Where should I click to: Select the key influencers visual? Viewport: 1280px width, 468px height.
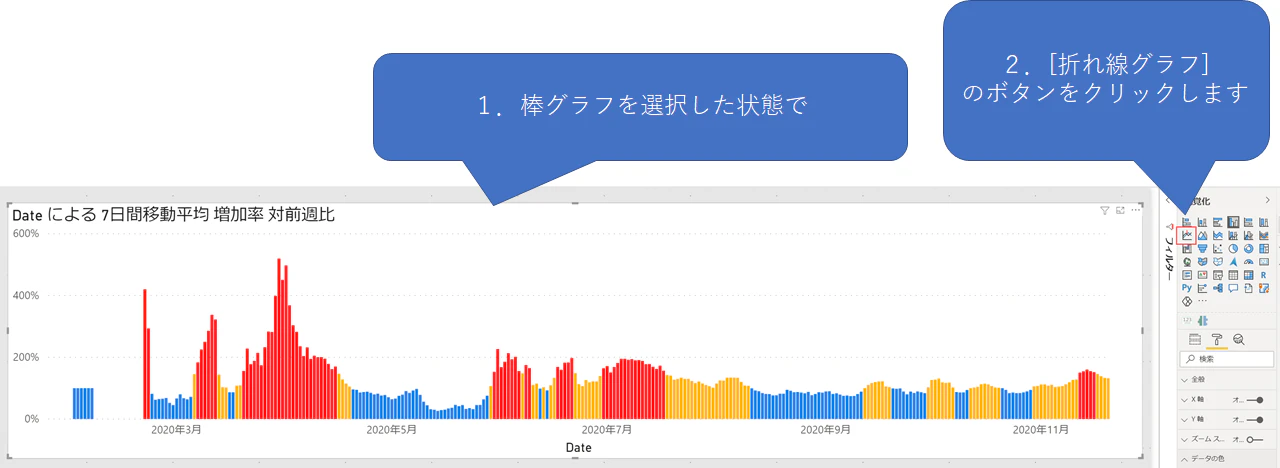pos(1202,288)
